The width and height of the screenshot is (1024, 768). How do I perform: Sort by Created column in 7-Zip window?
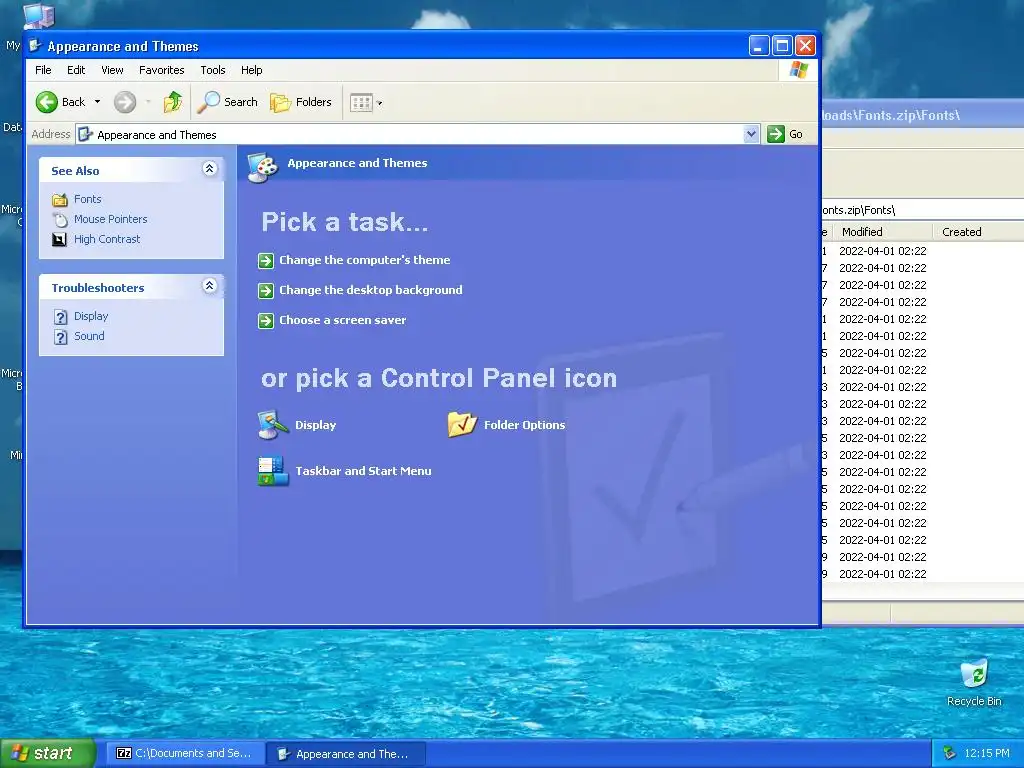[961, 232]
